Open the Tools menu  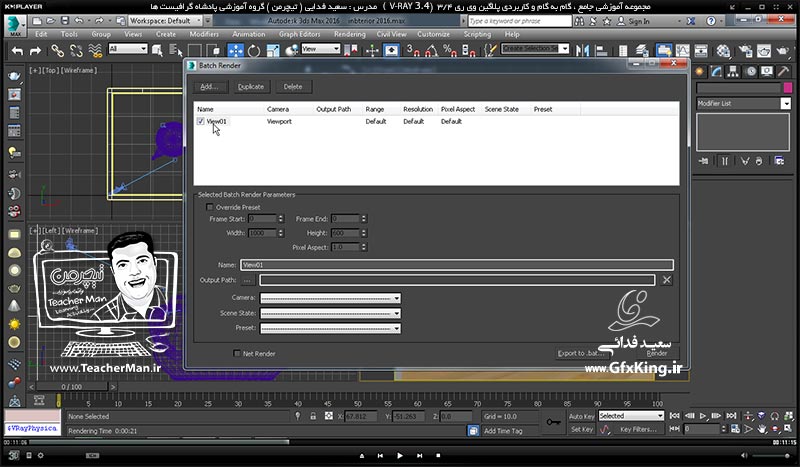pyautogui.click(x=69, y=34)
